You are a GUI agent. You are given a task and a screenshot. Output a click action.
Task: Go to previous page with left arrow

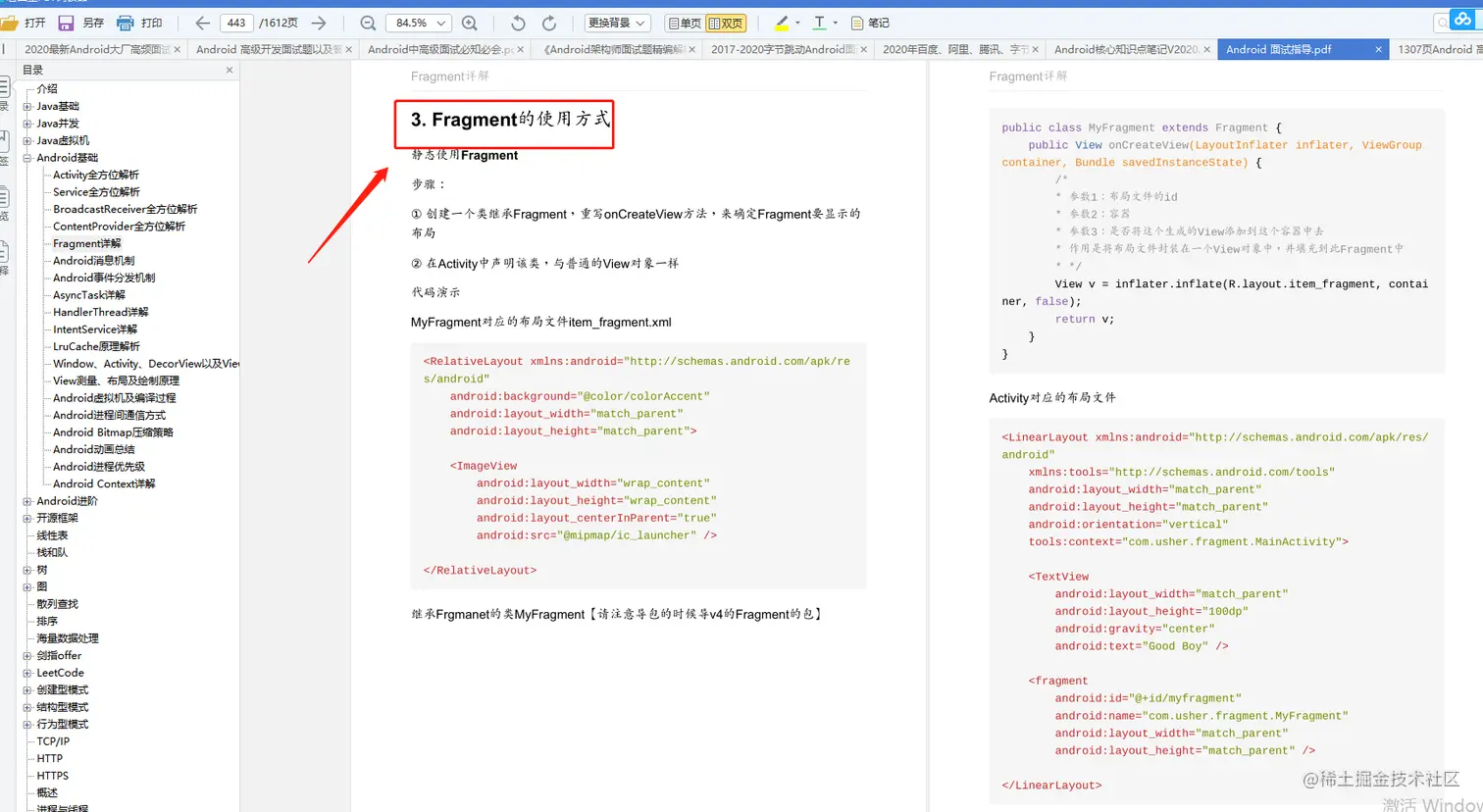(202, 23)
